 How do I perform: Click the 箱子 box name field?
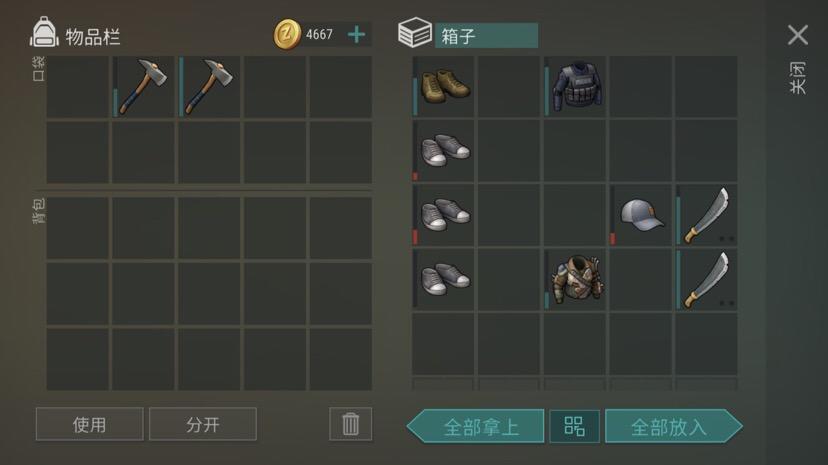486,35
